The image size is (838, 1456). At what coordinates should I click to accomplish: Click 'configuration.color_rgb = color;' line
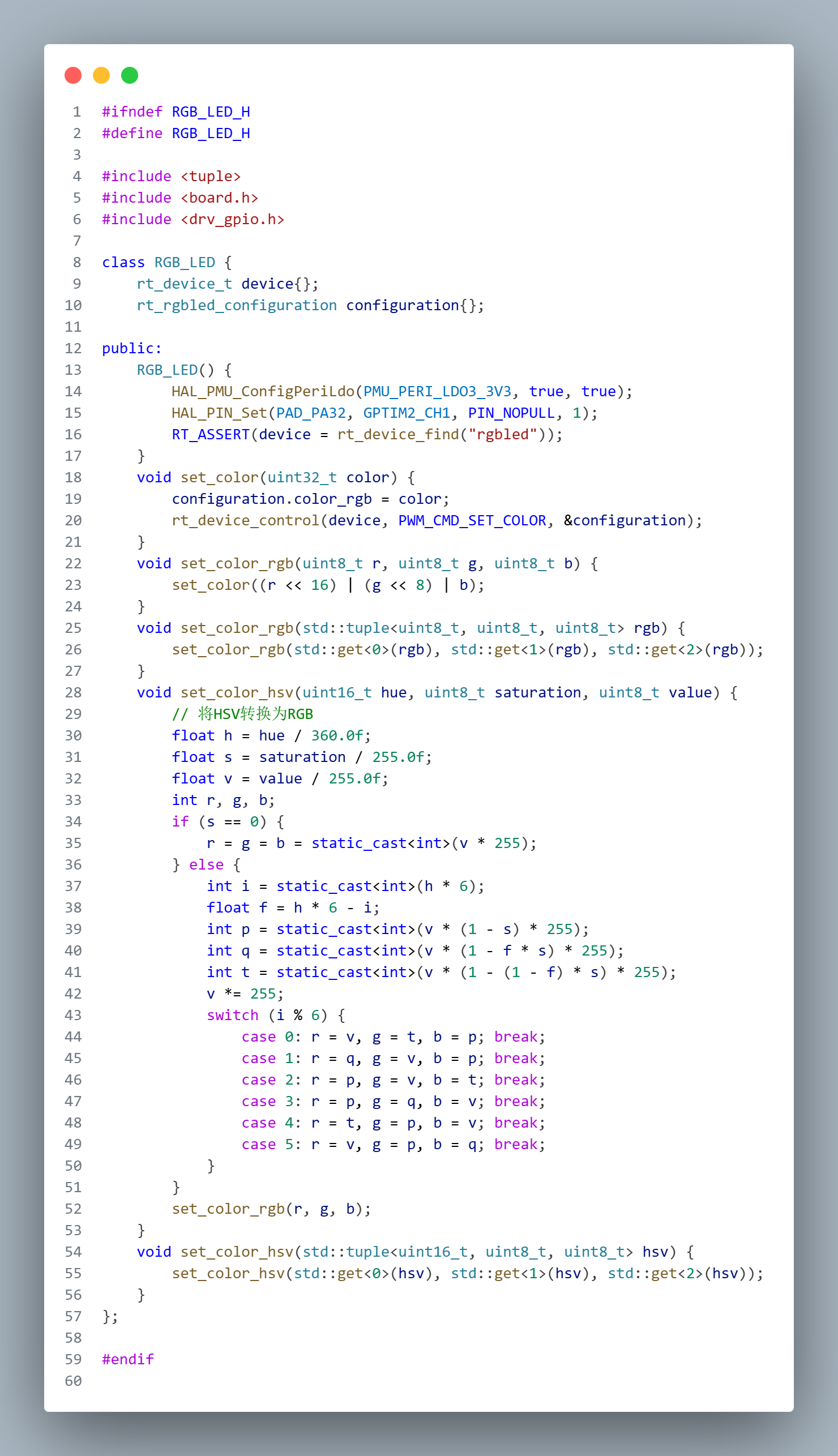coord(311,499)
